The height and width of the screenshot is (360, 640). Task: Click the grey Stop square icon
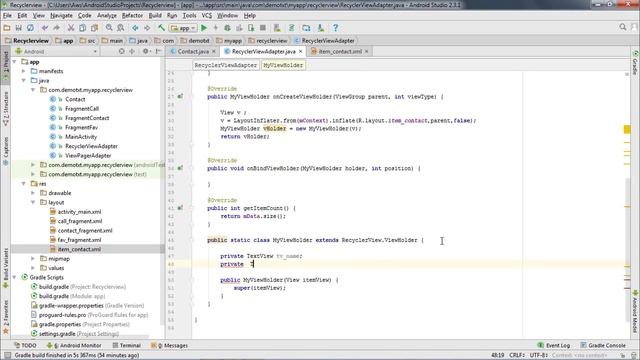point(263,28)
